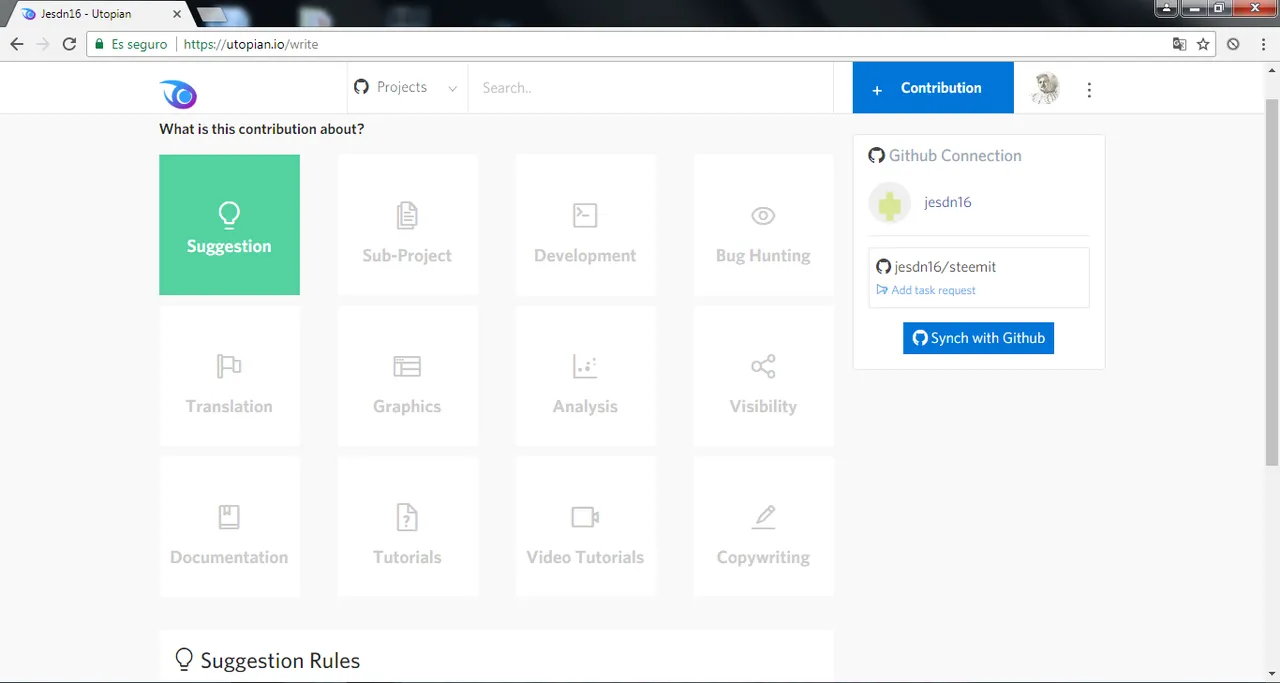The image size is (1280, 683).
Task: Select the Video Tutorials camera tile
Action: (x=585, y=527)
